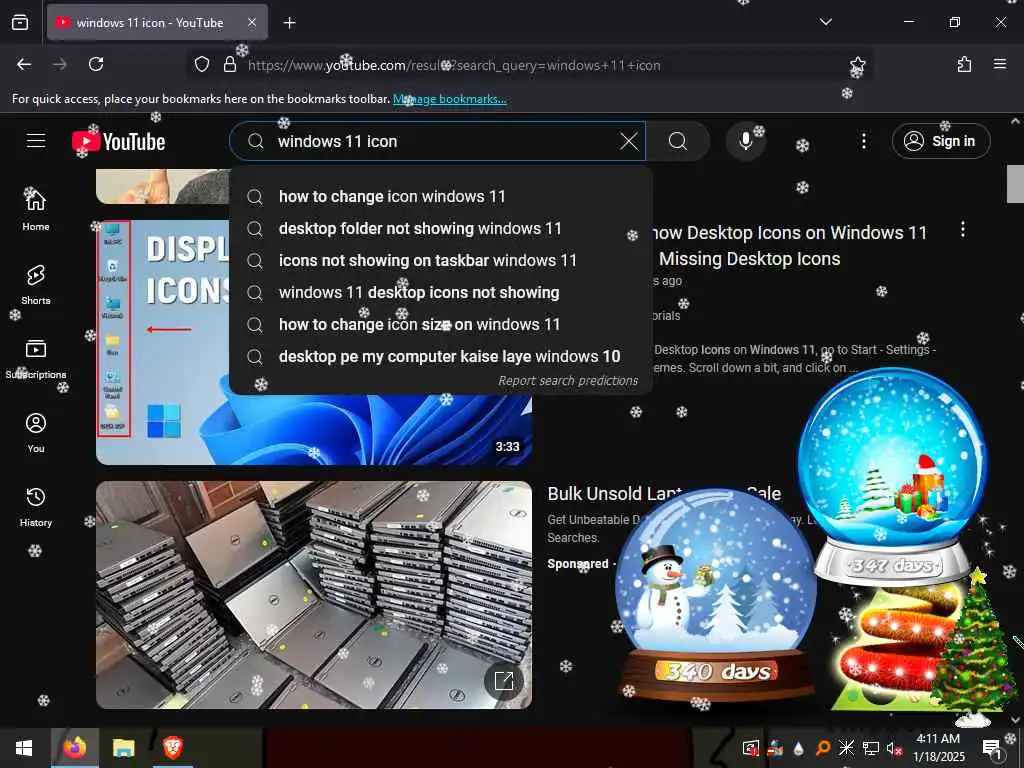Choose suggestion desktop folder not showing windows 11

[x=441, y=229]
